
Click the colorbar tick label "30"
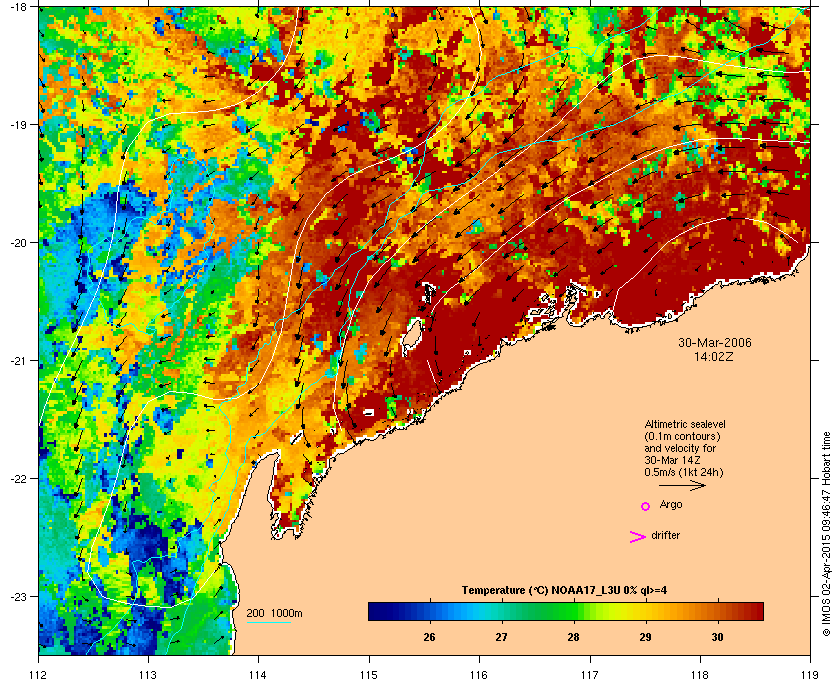tap(717, 637)
